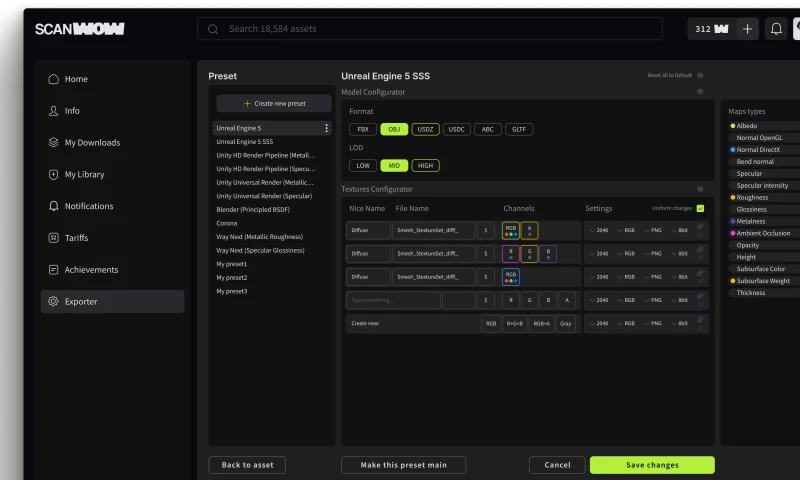The image size is (800, 480).
Task: Click the reset icon beside Textures Configurator
Action: tap(700, 189)
